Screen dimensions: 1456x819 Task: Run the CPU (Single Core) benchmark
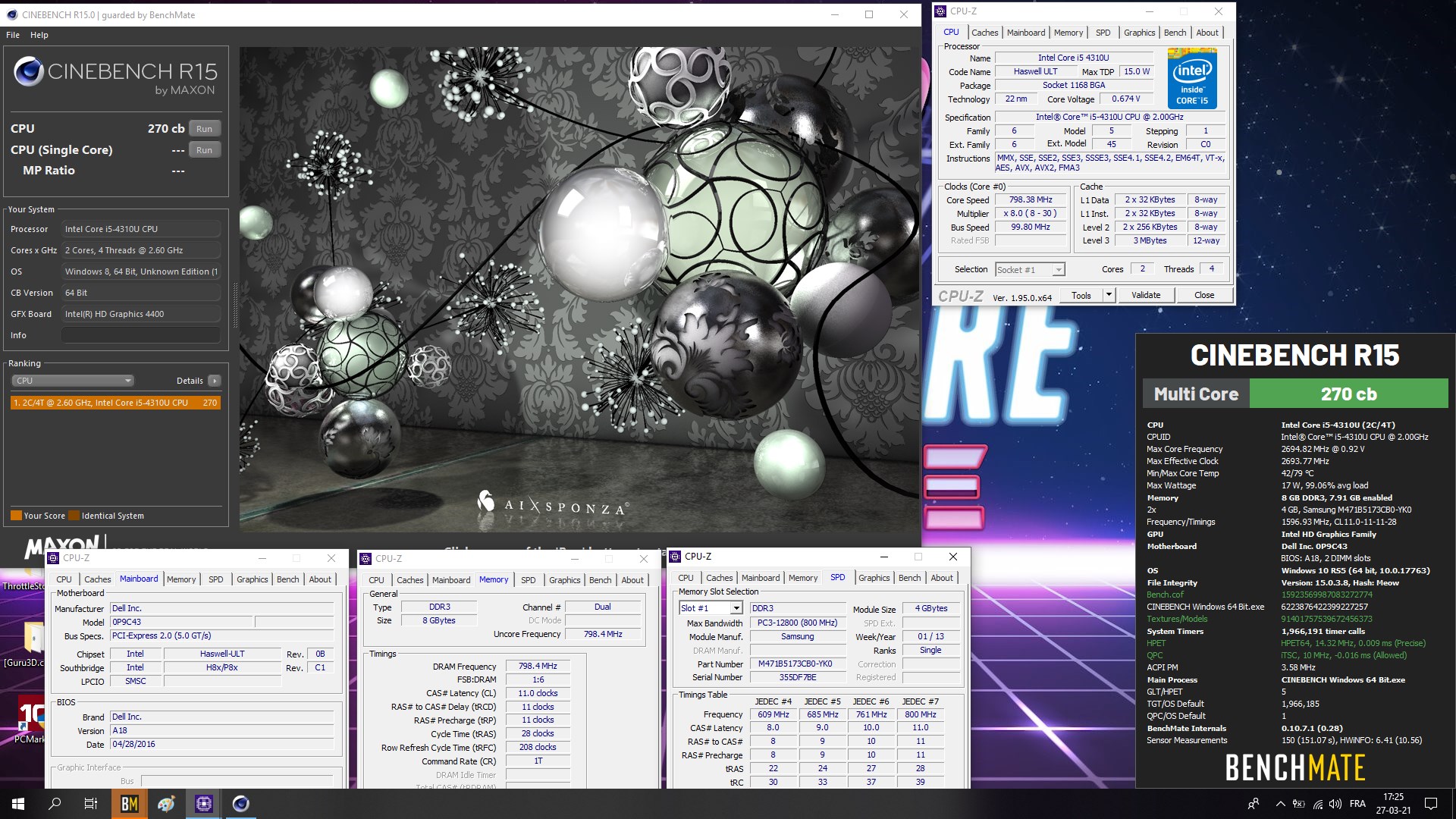click(205, 150)
